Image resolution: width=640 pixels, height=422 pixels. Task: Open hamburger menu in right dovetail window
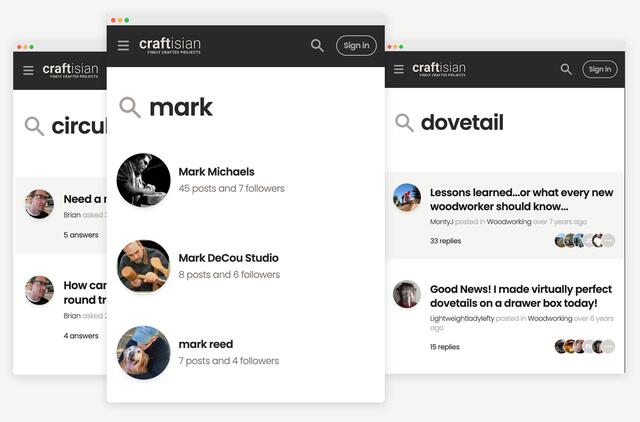pos(399,69)
